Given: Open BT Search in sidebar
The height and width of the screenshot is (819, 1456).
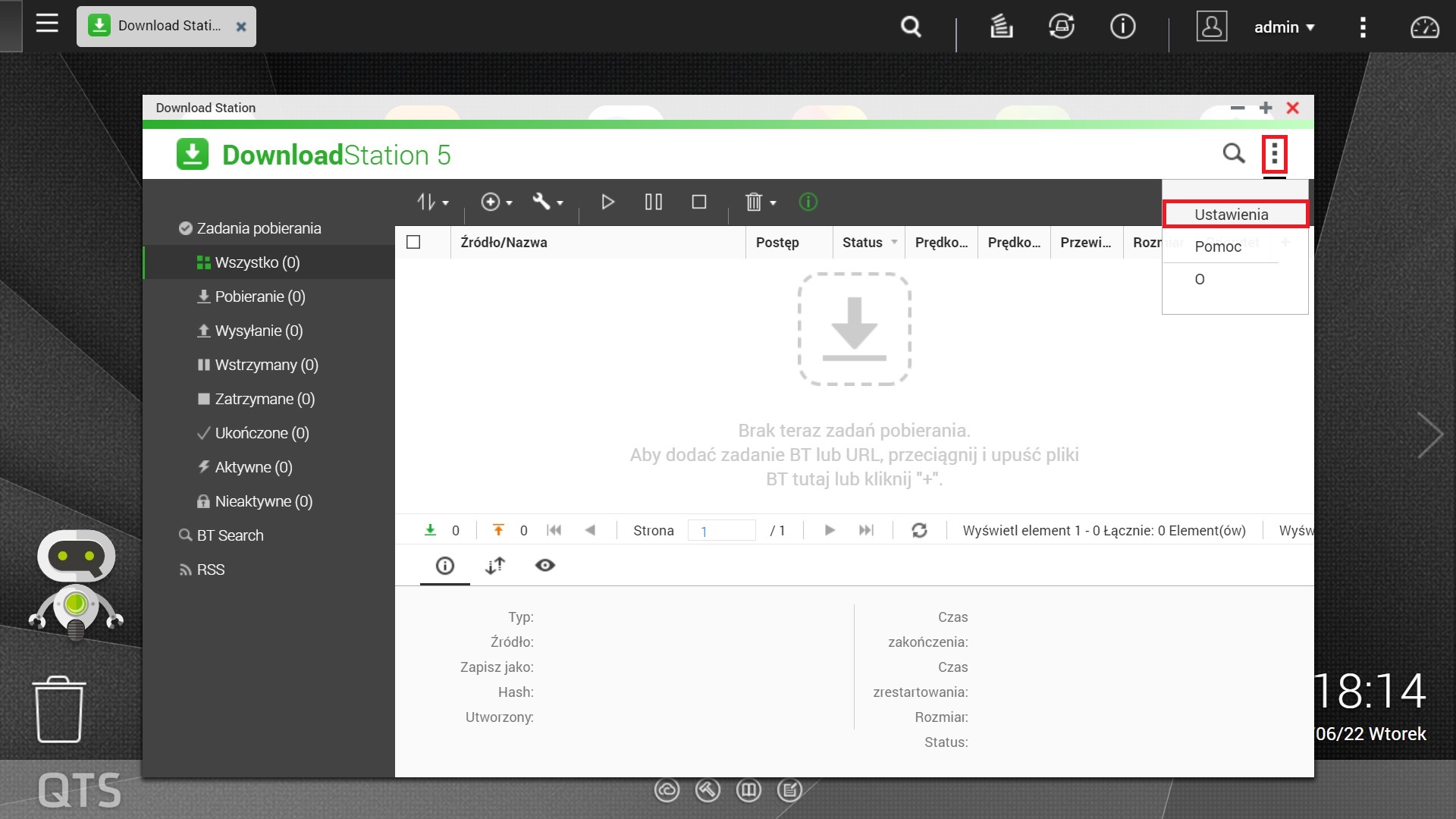Looking at the screenshot, I should tap(268, 535).
